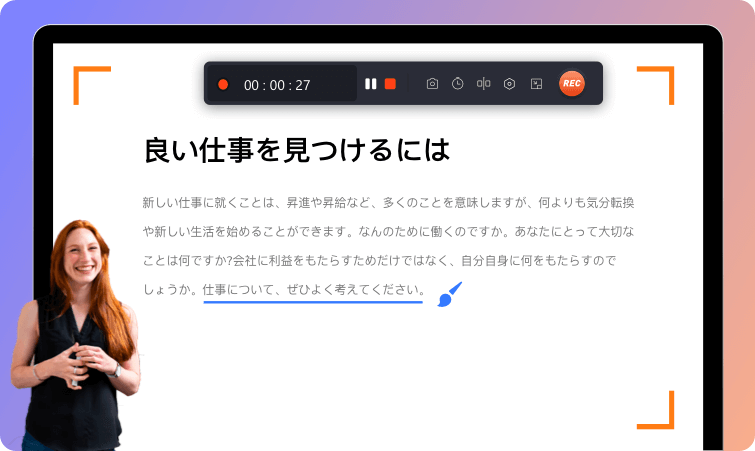755x451 pixels.
Task: Pause the screen recording
Action: click(x=370, y=84)
